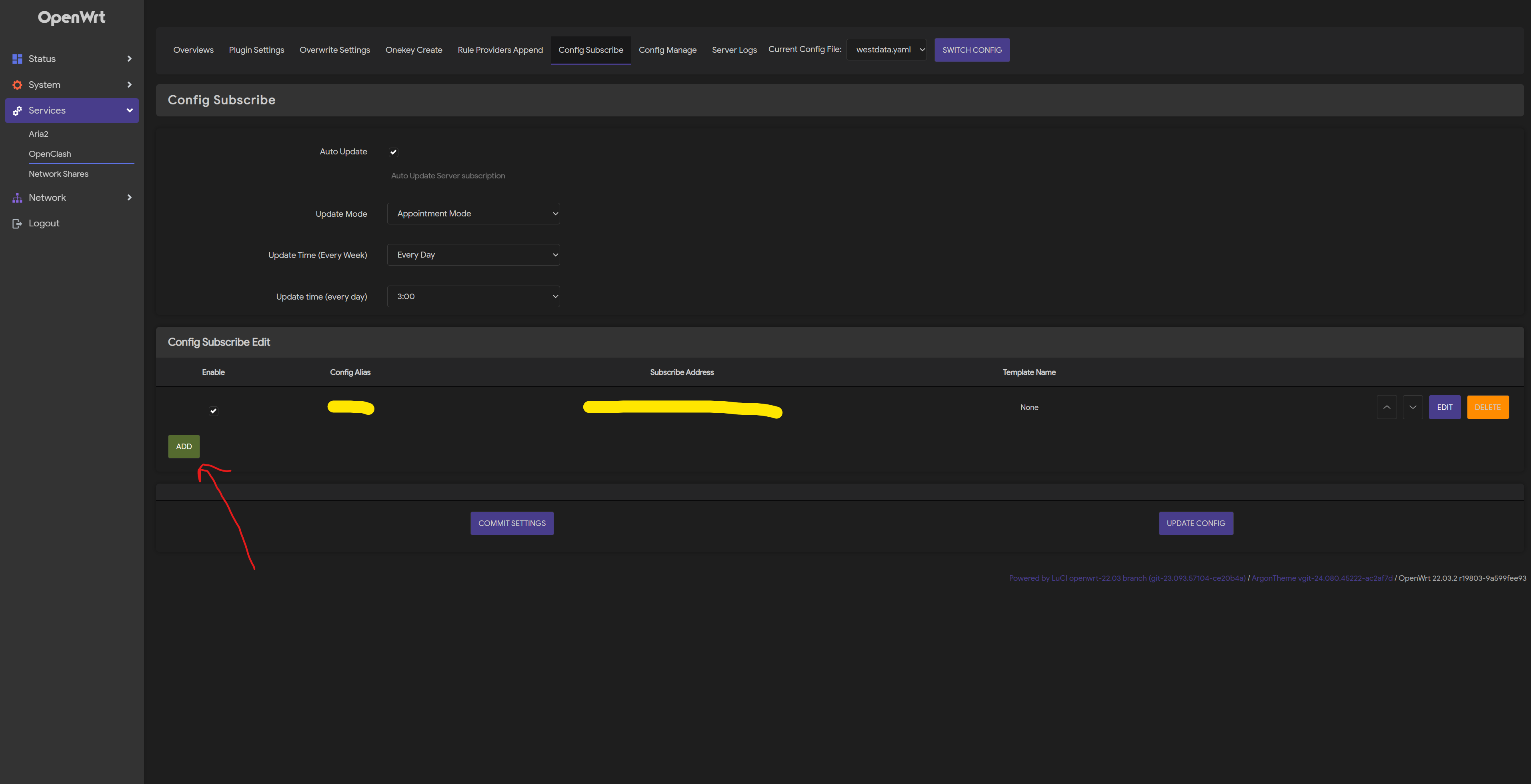Open the Update Mode dropdown
Image resolution: width=1531 pixels, height=784 pixels.
tap(473, 213)
